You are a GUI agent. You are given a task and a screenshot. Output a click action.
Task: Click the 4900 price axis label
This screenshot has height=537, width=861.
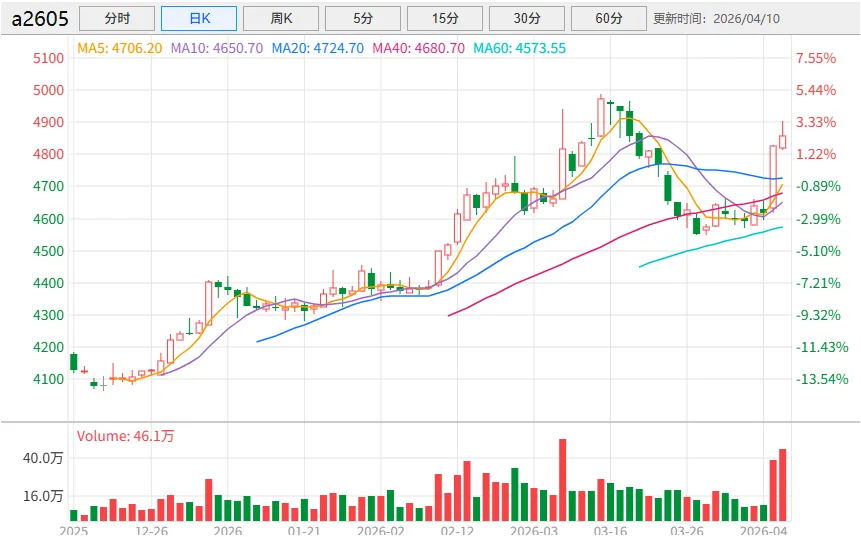pyautogui.click(x=48, y=122)
